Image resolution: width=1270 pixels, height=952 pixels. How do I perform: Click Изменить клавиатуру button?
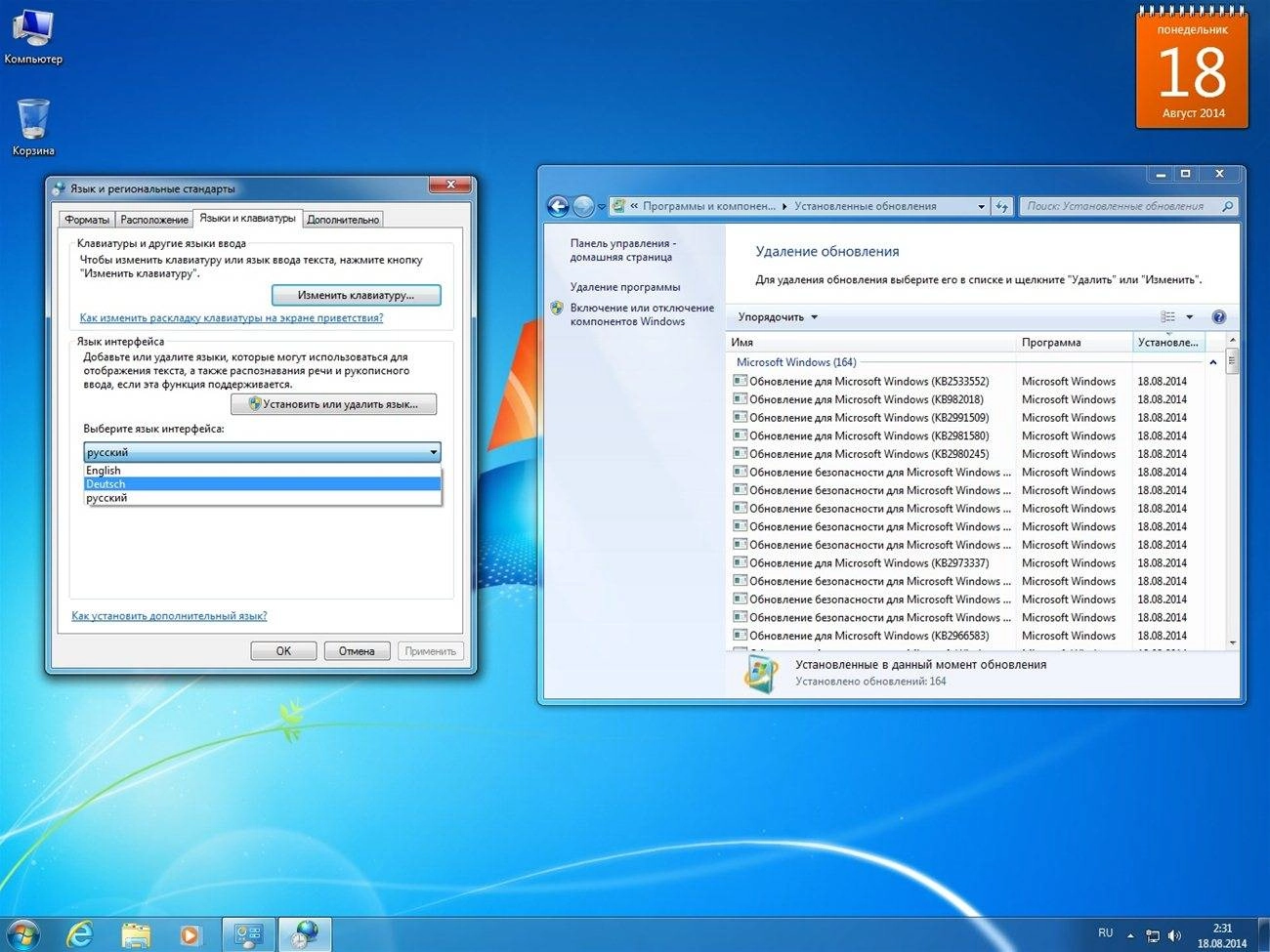click(x=356, y=295)
